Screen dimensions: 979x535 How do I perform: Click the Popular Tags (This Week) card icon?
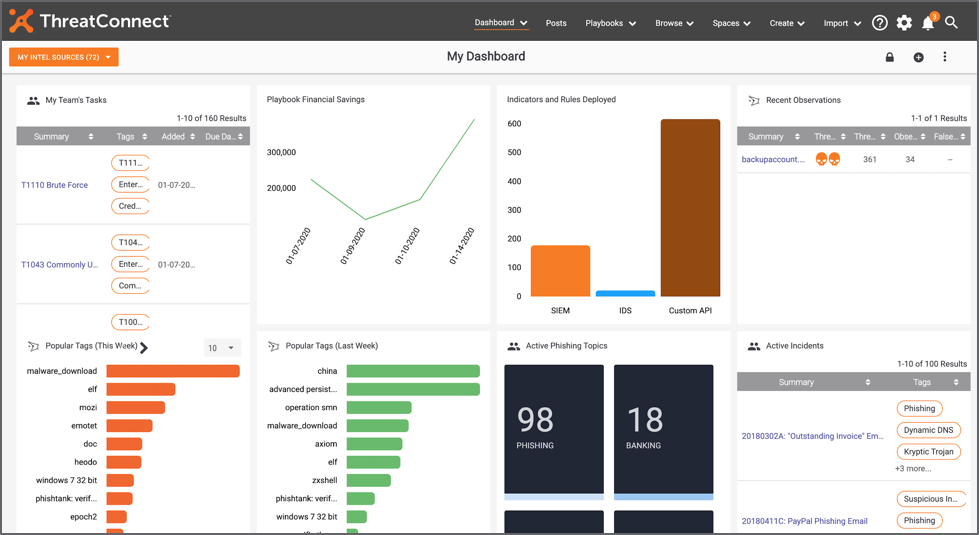(33, 346)
